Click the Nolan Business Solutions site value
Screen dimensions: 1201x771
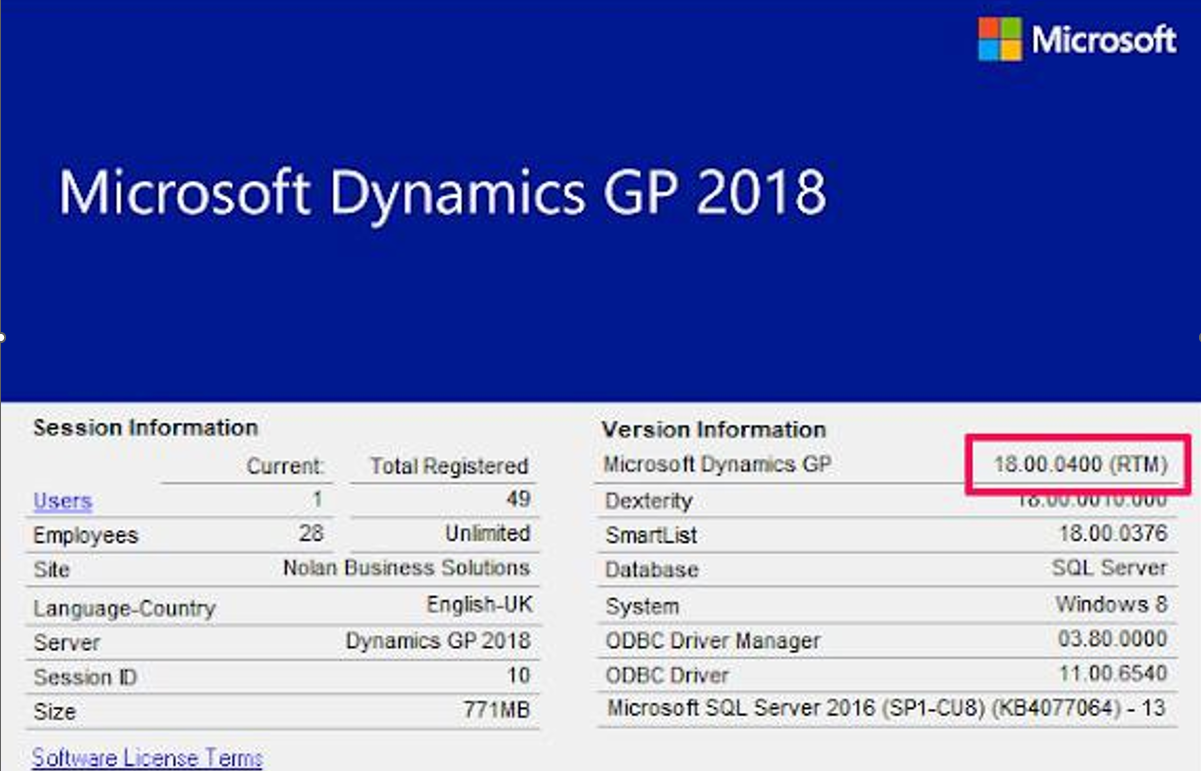pyautogui.click(x=406, y=568)
